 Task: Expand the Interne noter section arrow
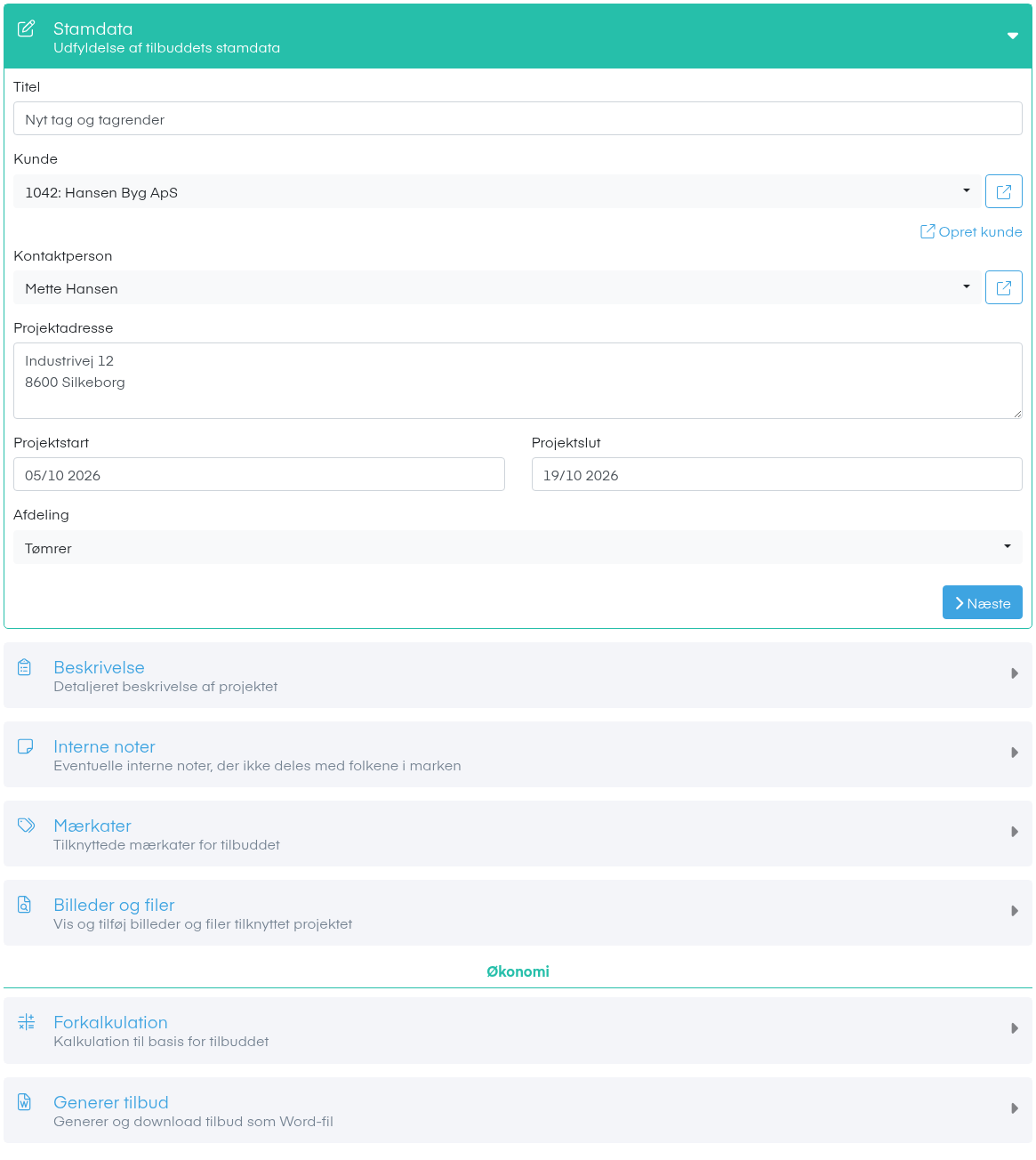click(x=1015, y=753)
